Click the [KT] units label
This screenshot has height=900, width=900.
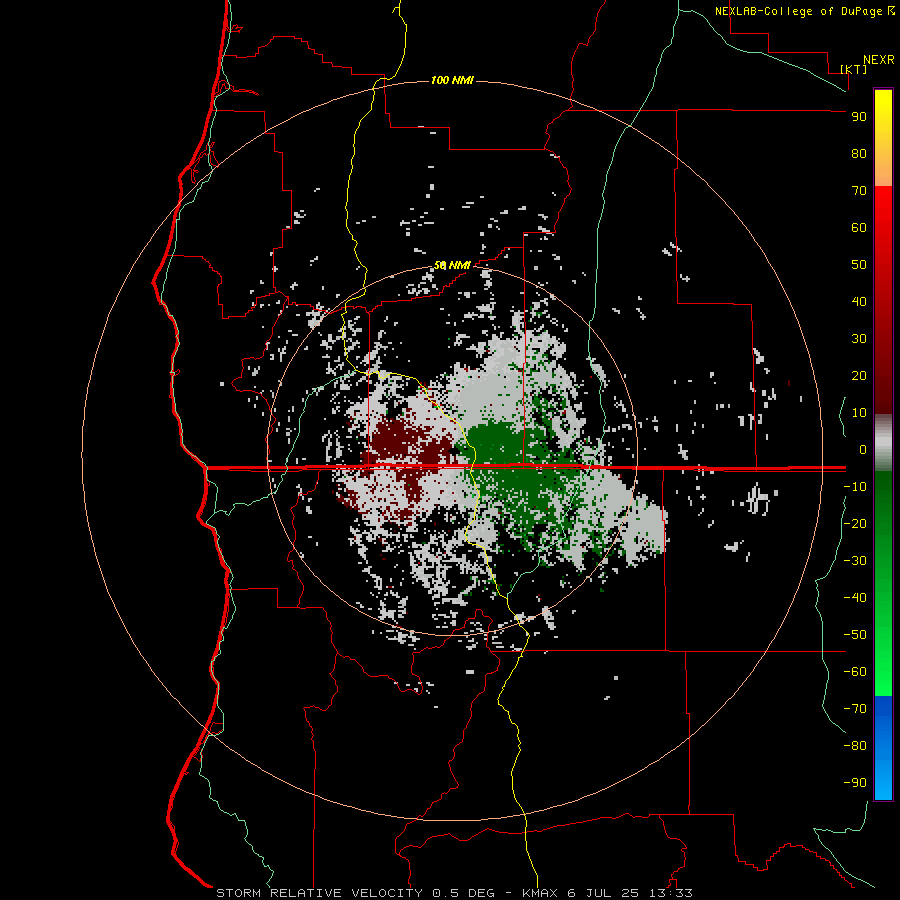pyautogui.click(x=853, y=69)
